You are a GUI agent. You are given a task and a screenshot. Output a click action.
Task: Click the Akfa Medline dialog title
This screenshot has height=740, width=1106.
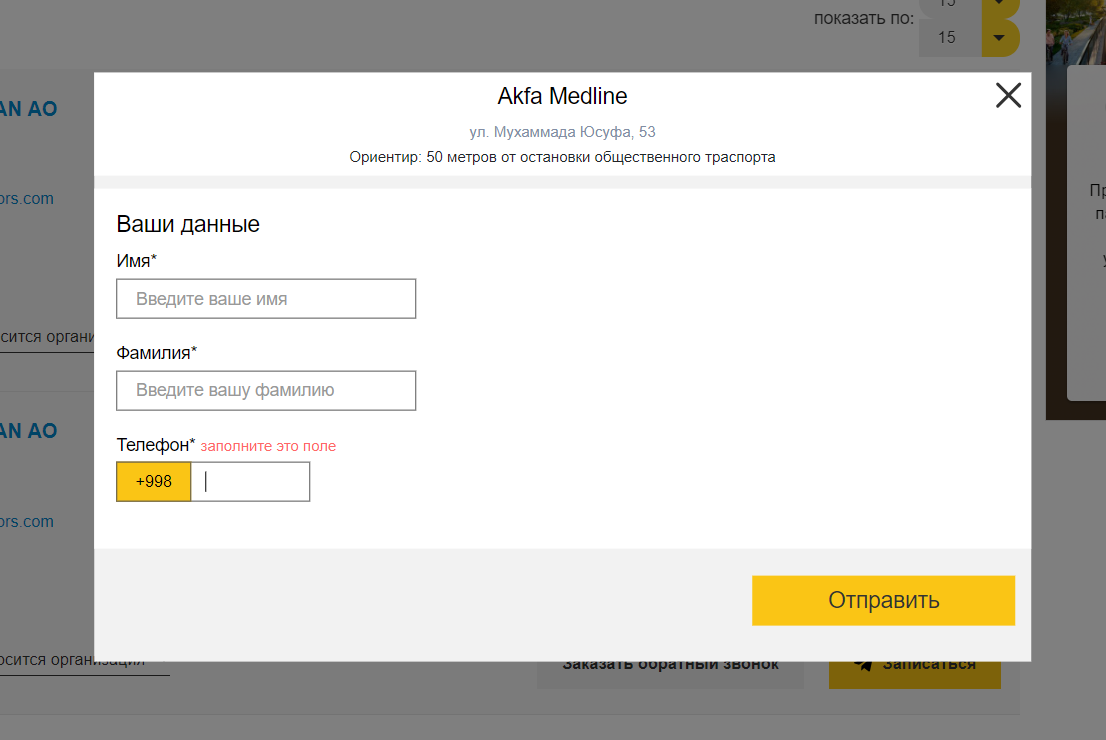tap(562, 96)
